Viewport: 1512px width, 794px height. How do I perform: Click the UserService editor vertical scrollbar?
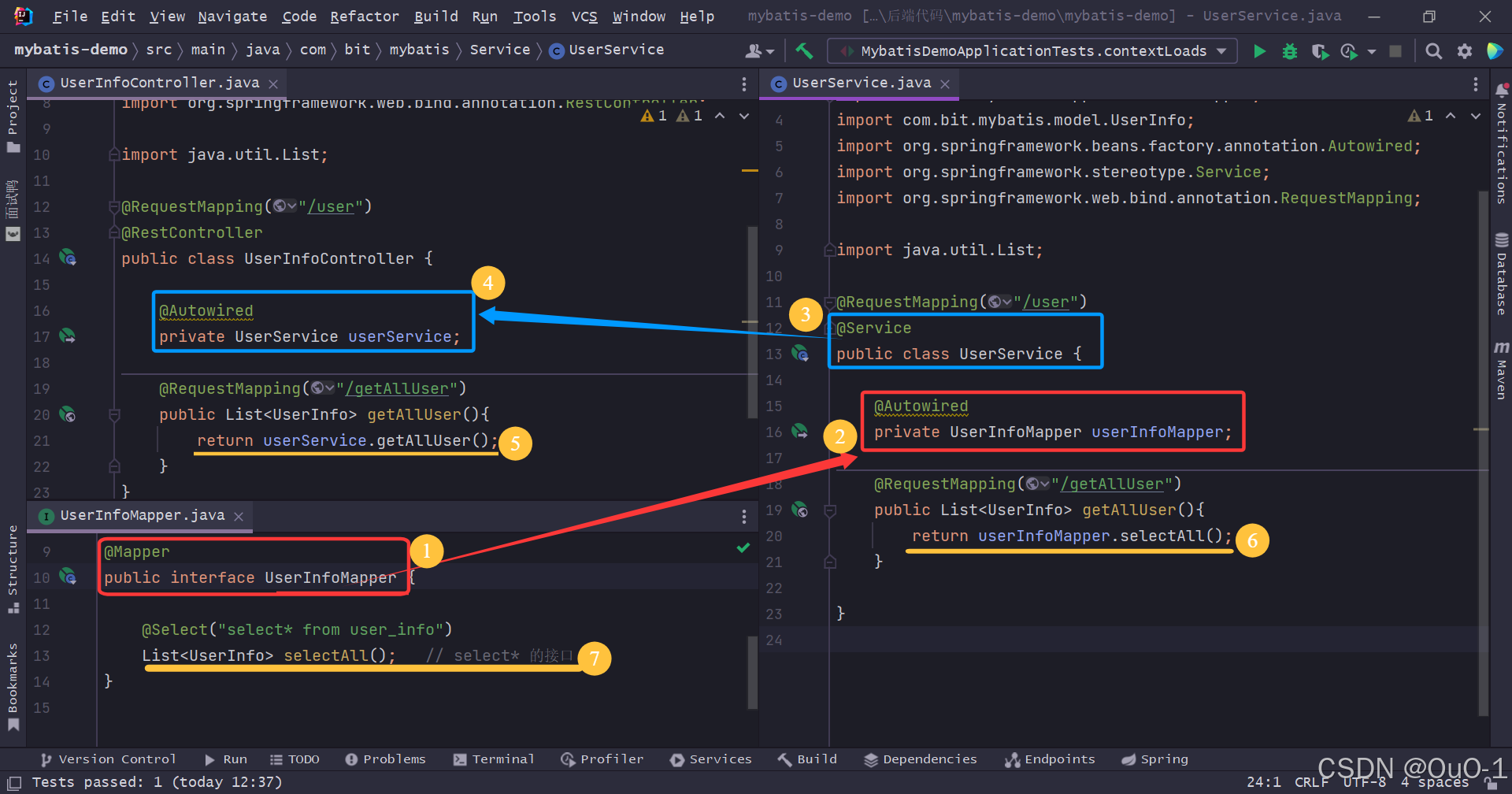1483,453
